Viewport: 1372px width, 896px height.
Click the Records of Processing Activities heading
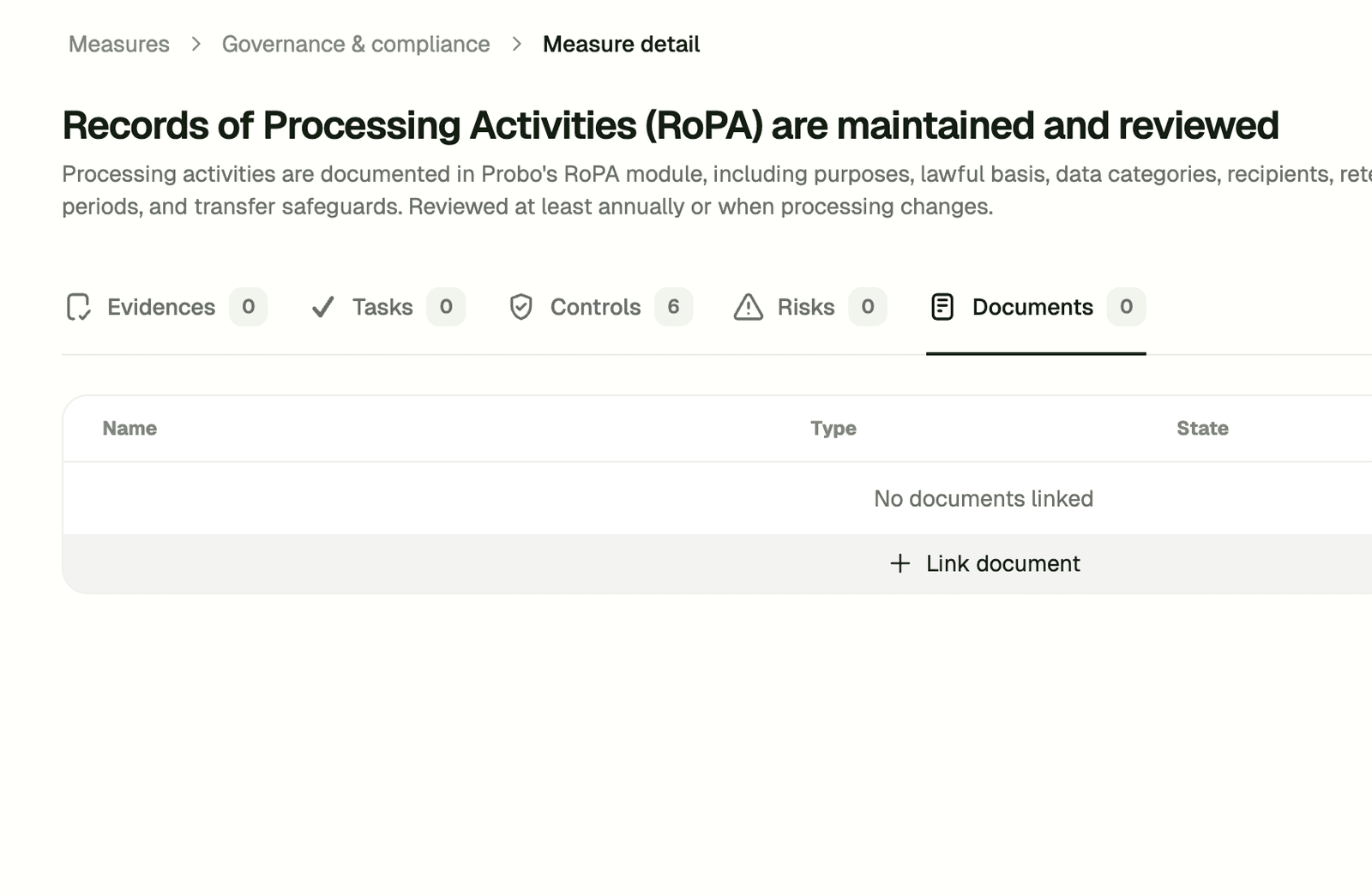point(670,125)
